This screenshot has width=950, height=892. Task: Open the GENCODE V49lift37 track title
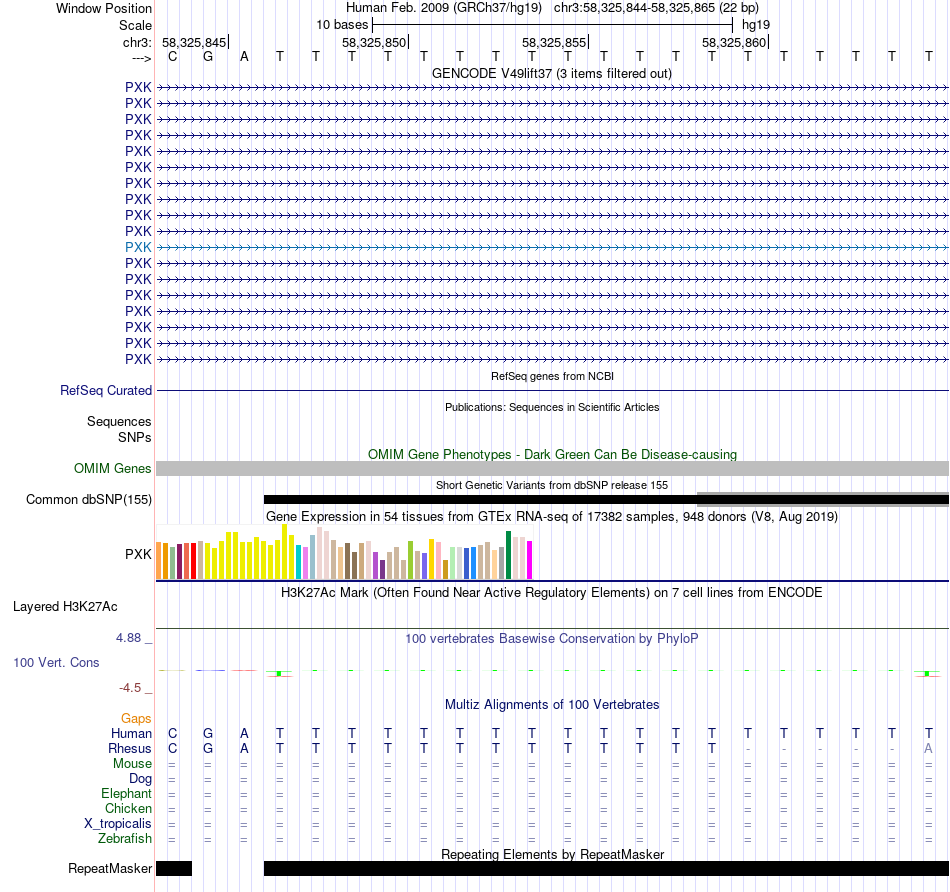coord(551,73)
